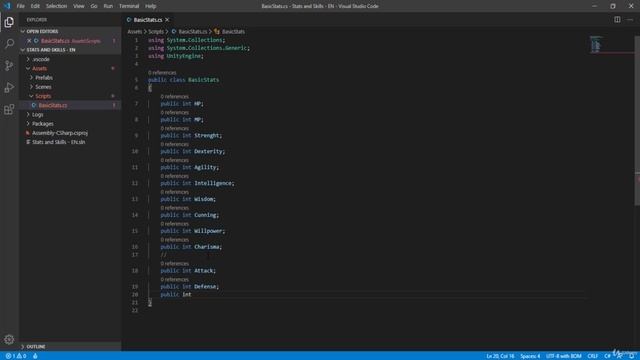Open the View menu
This screenshot has height=360, width=640.
tap(79, 6)
